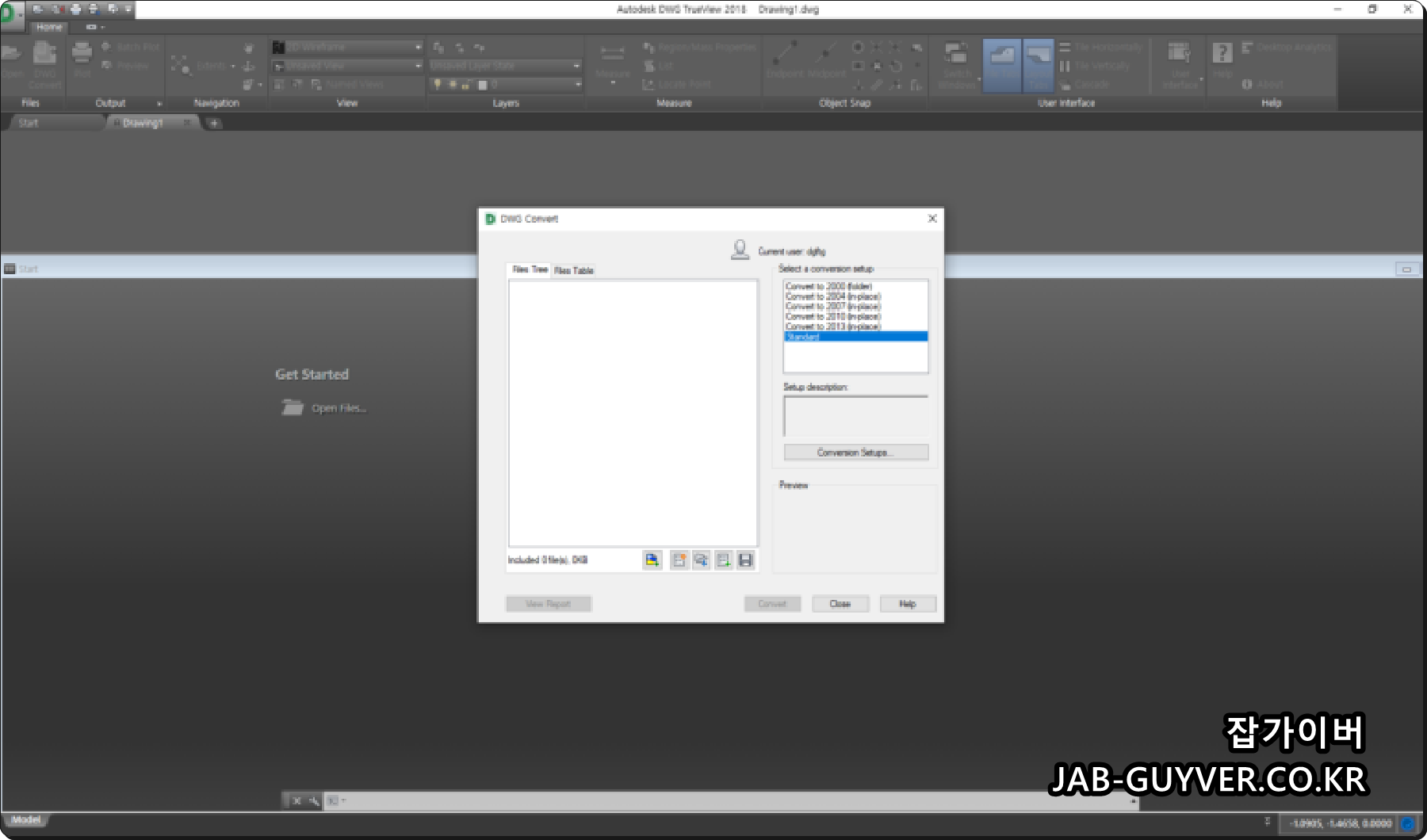The image size is (1427, 840).
Task: Click Open Files under Get Started
Action: click(325, 408)
